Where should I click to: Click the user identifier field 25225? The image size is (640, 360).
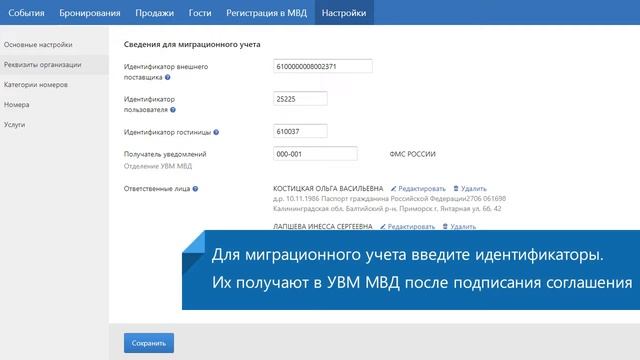tap(300, 99)
